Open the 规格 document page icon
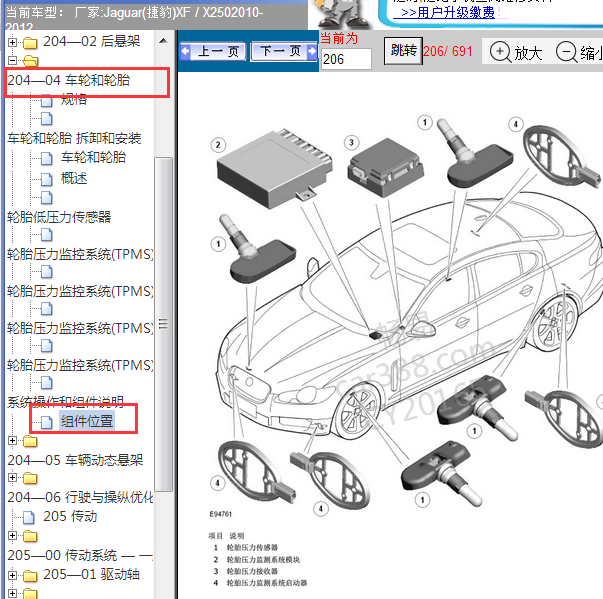 click(x=46, y=99)
